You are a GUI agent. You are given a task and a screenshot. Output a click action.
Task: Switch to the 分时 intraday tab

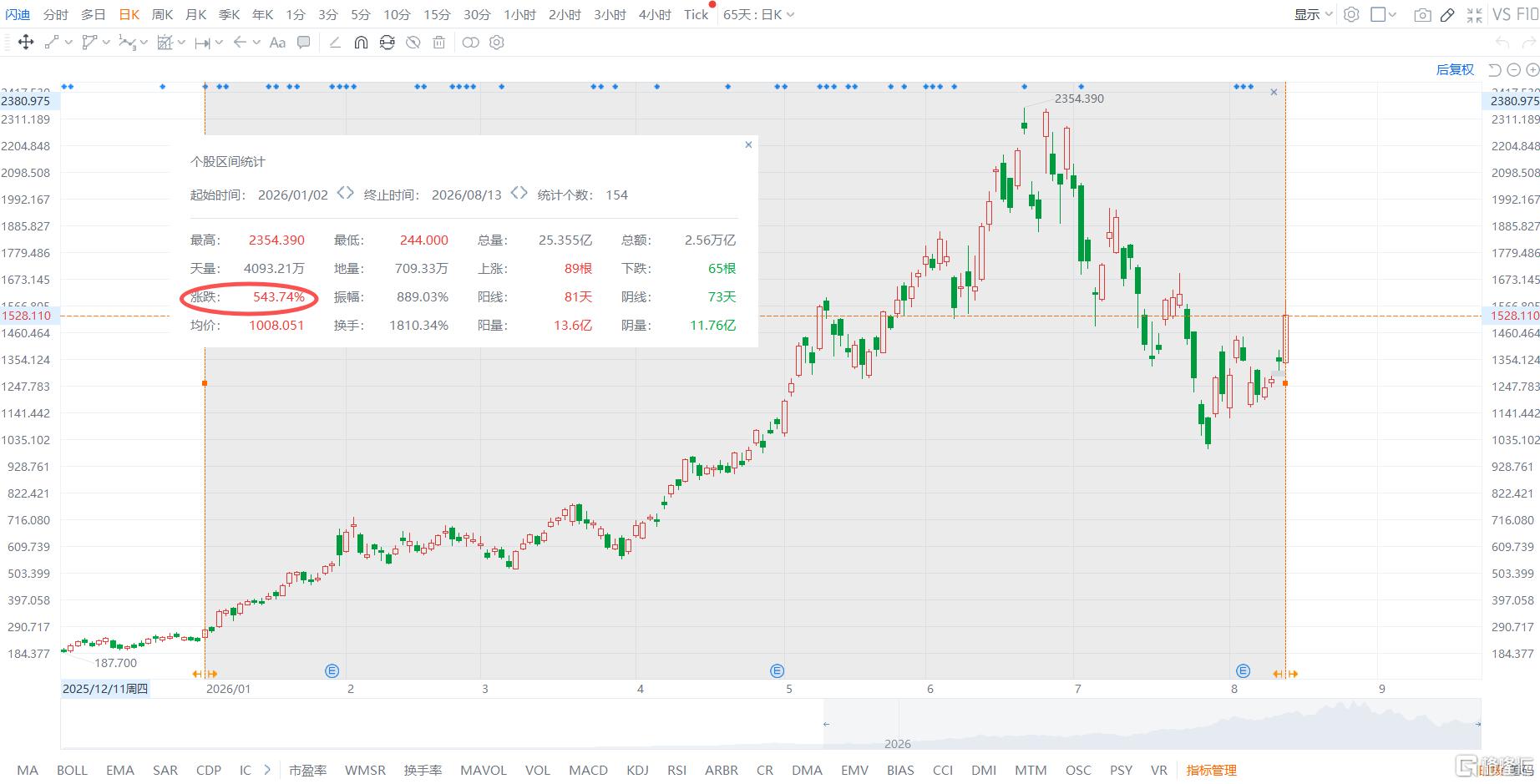(56, 15)
